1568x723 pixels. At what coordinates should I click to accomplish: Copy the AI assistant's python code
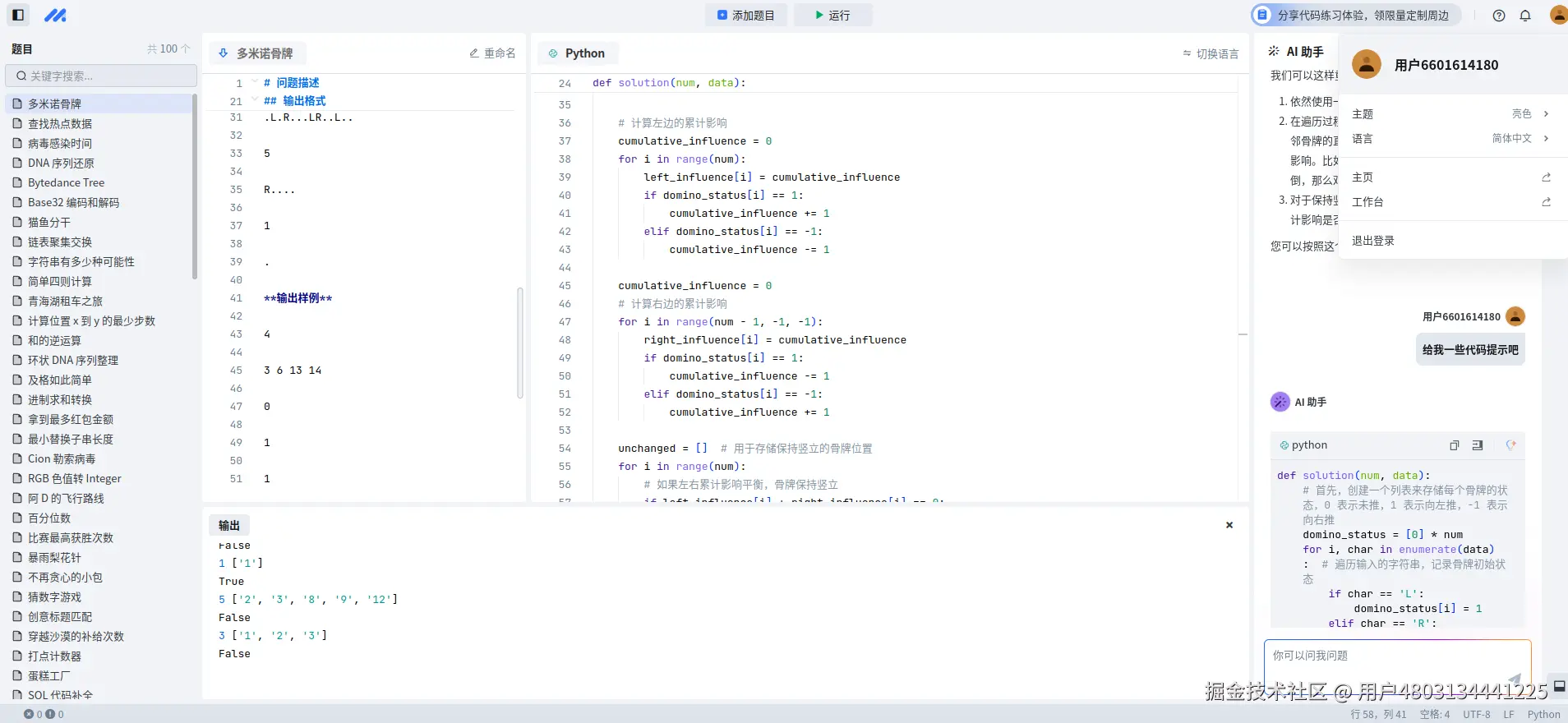pyautogui.click(x=1455, y=445)
